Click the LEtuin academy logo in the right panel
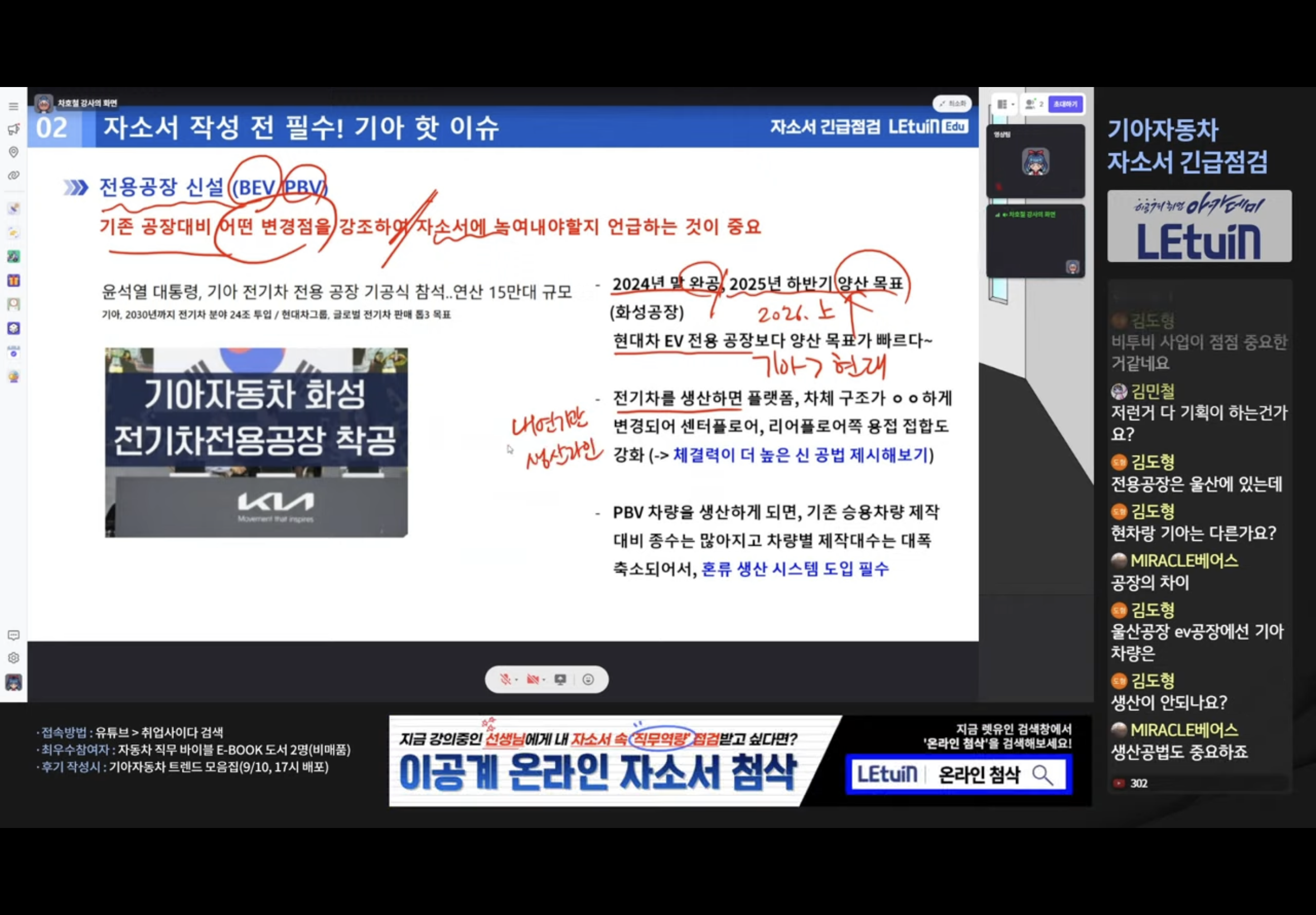This screenshot has height=915, width=1316. point(1199,226)
